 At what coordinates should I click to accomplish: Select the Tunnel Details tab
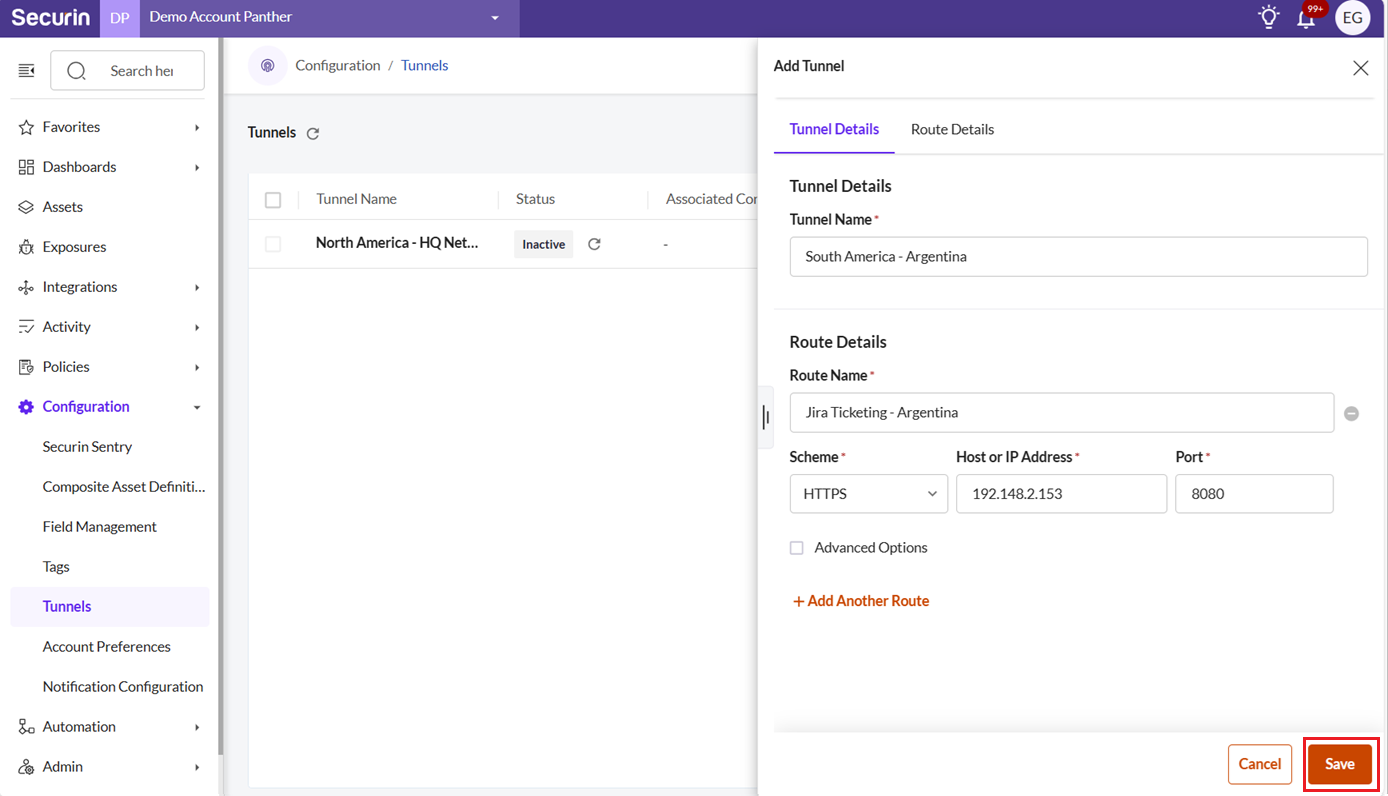tap(834, 129)
